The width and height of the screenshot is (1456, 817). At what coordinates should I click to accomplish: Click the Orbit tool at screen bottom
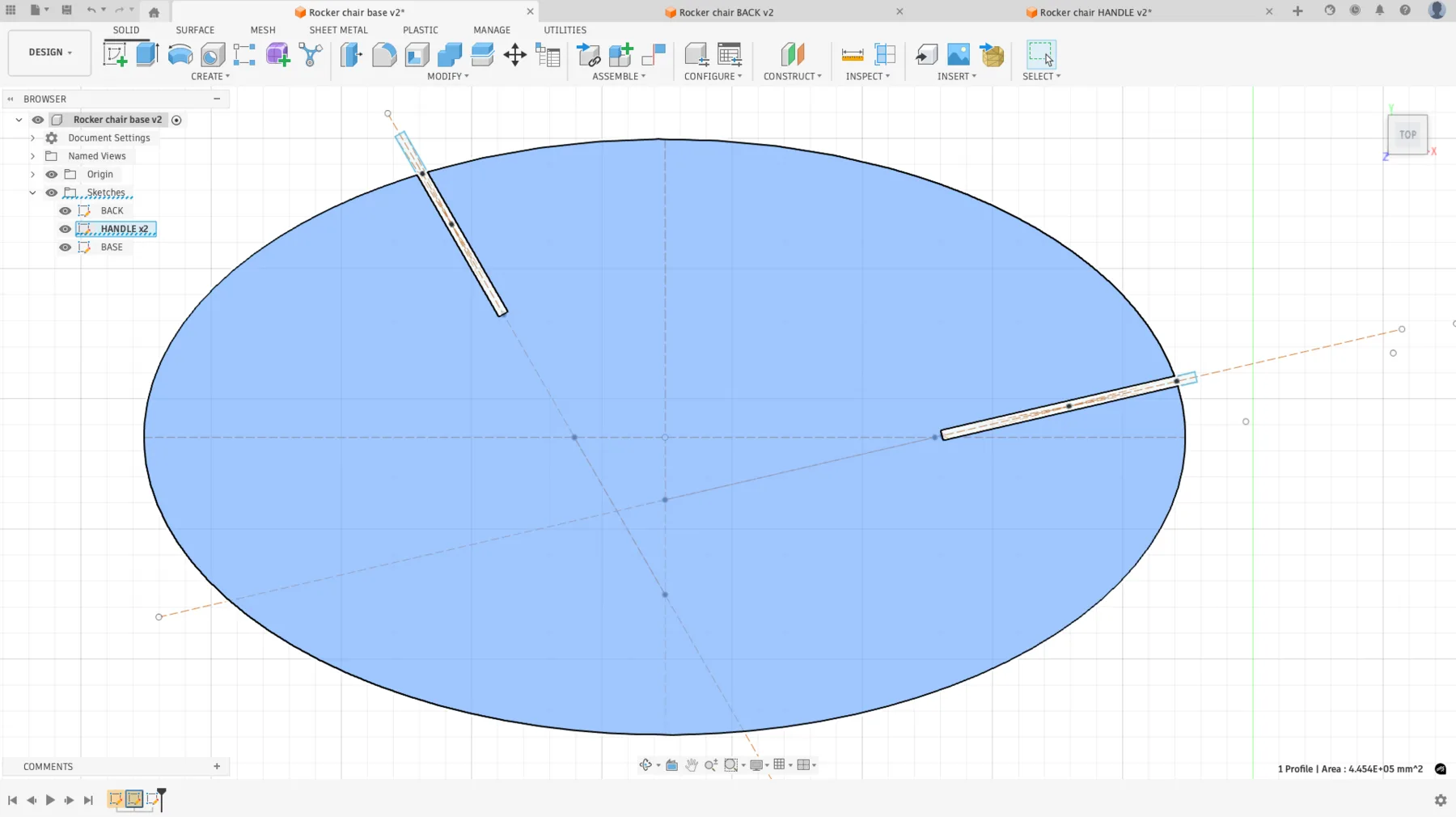coord(647,764)
